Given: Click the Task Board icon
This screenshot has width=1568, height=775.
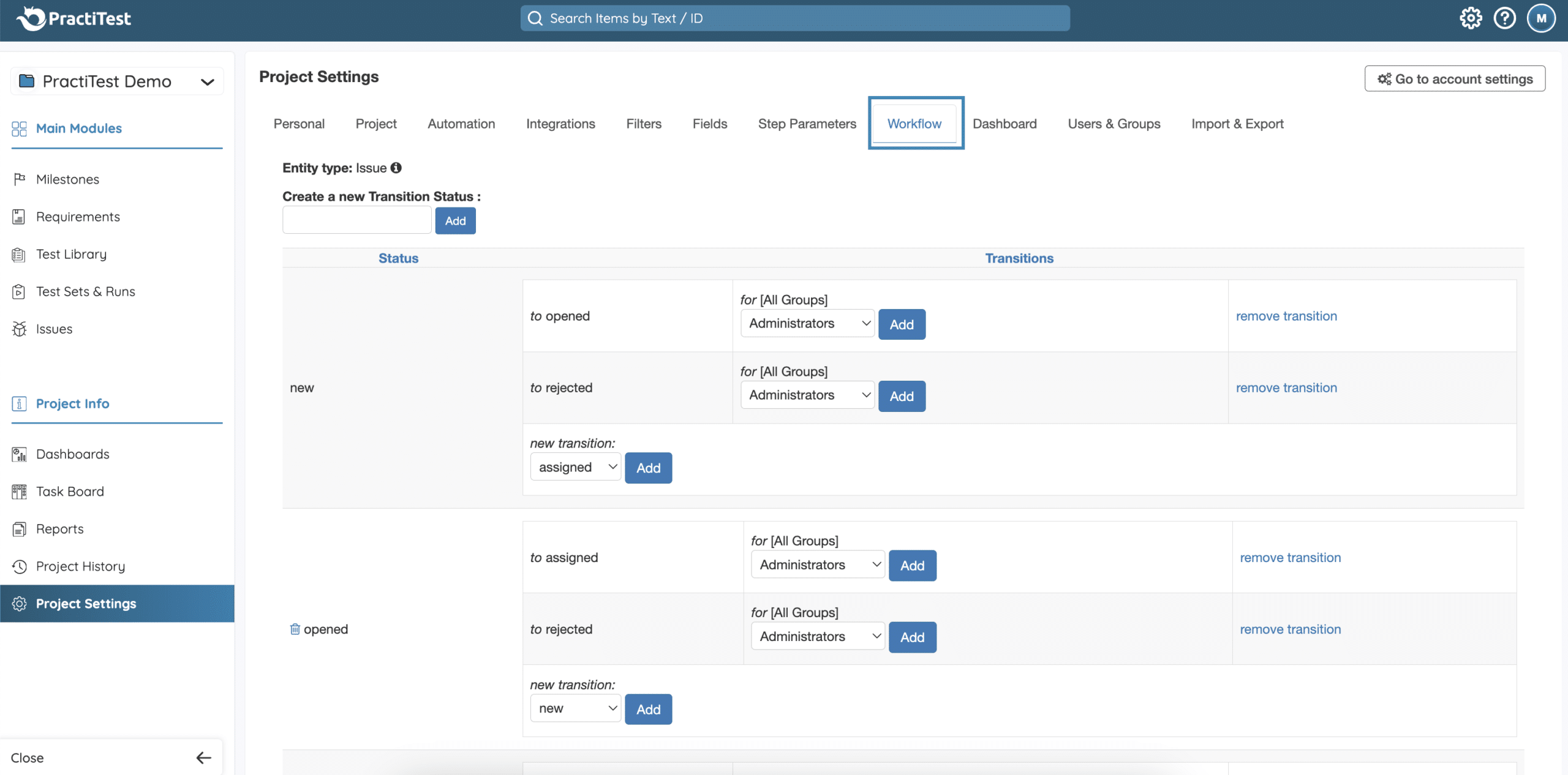Looking at the screenshot, I should pyautogui.click(x=19, y=492).
